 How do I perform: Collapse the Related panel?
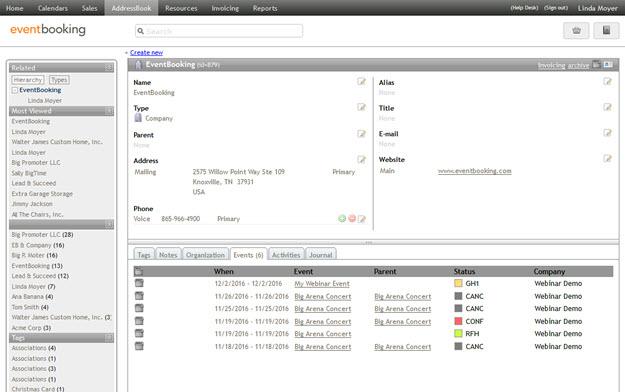coord(108,68)
